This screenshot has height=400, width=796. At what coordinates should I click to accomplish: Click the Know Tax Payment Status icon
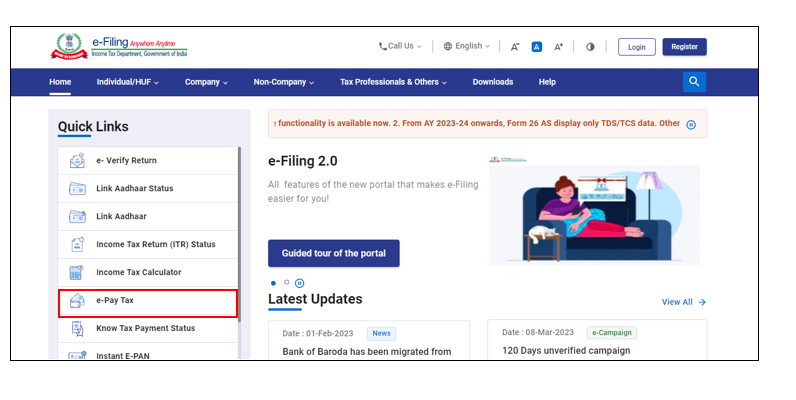(x=77, y=329)
